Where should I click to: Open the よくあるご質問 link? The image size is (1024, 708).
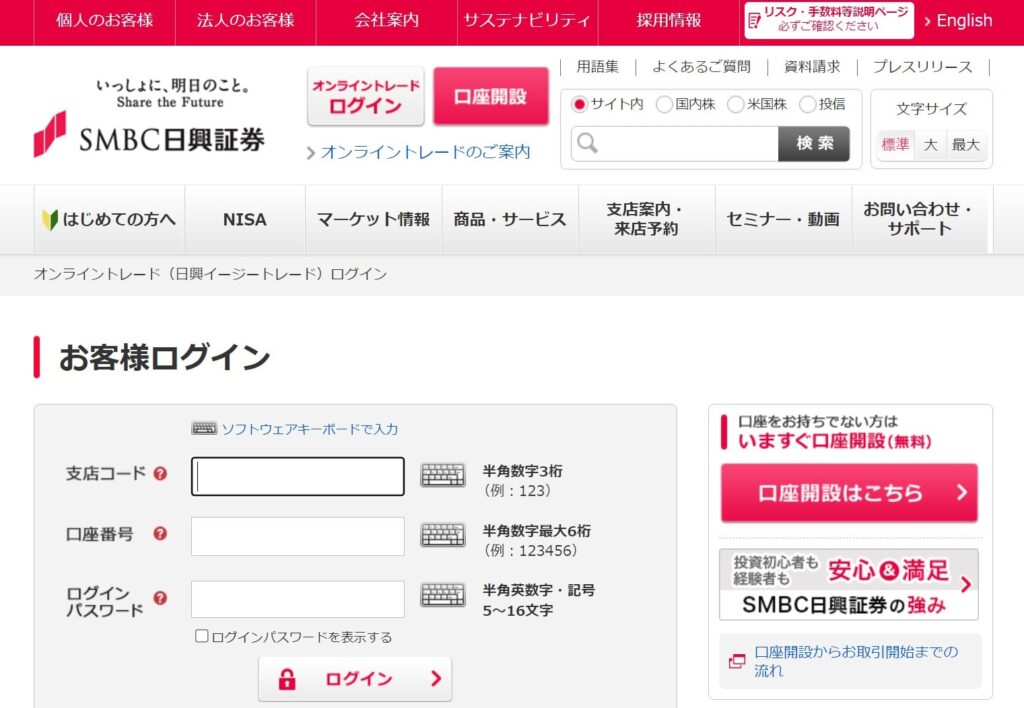pos(701,67)
